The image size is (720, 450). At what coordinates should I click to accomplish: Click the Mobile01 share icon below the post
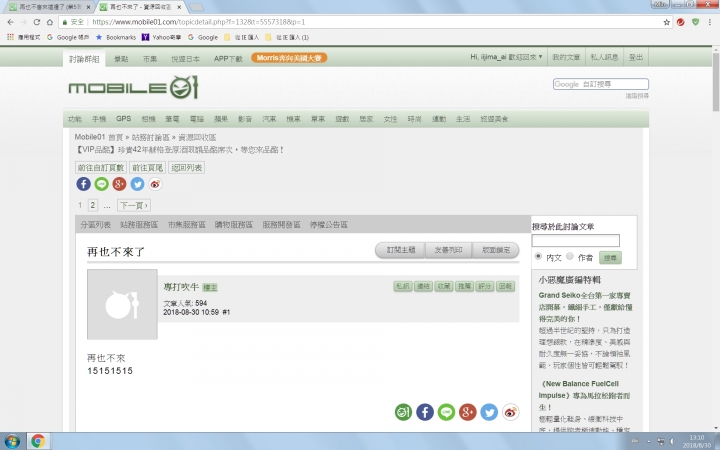[403, 412]
